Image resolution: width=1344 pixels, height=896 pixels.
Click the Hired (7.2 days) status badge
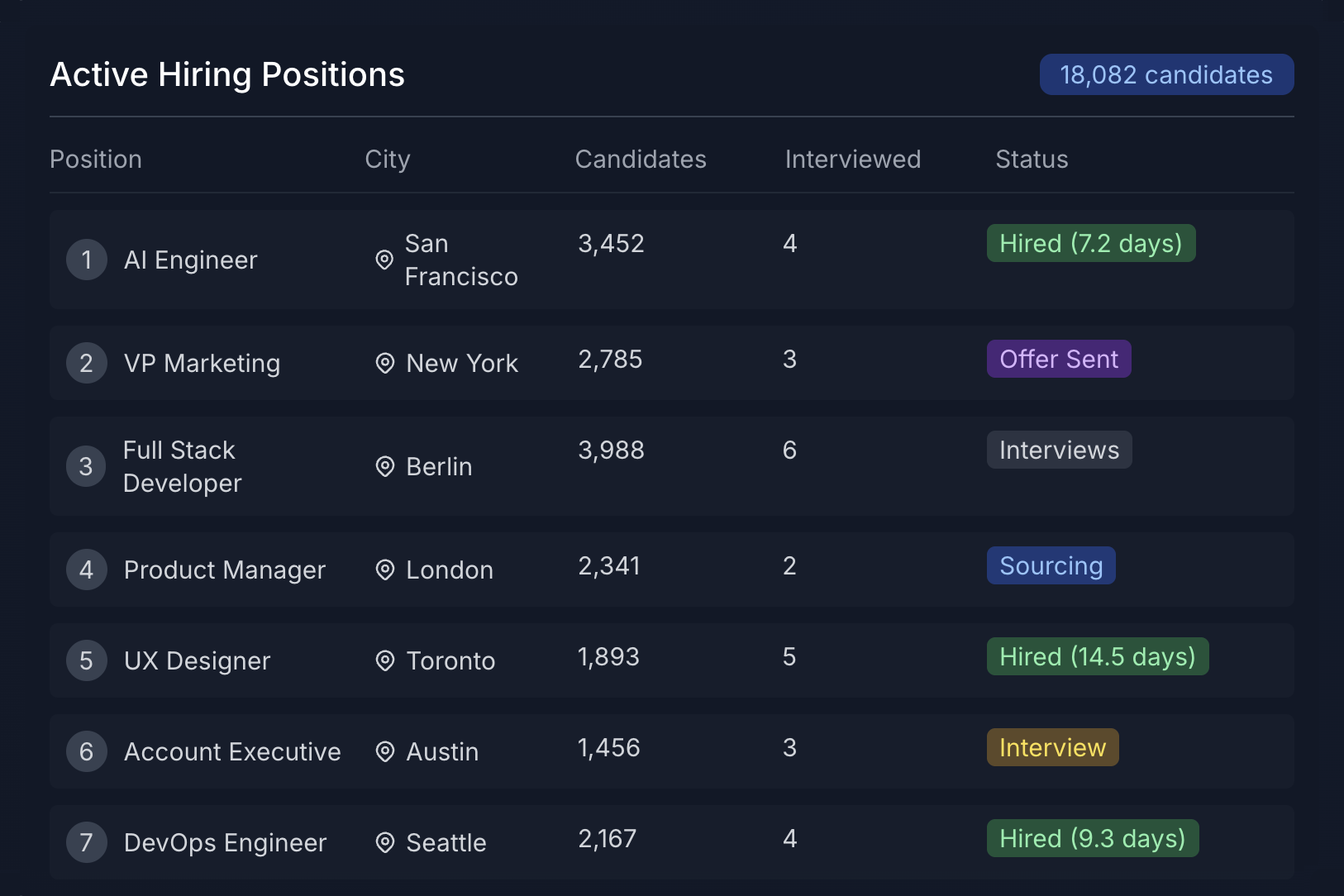point(1091,243)
